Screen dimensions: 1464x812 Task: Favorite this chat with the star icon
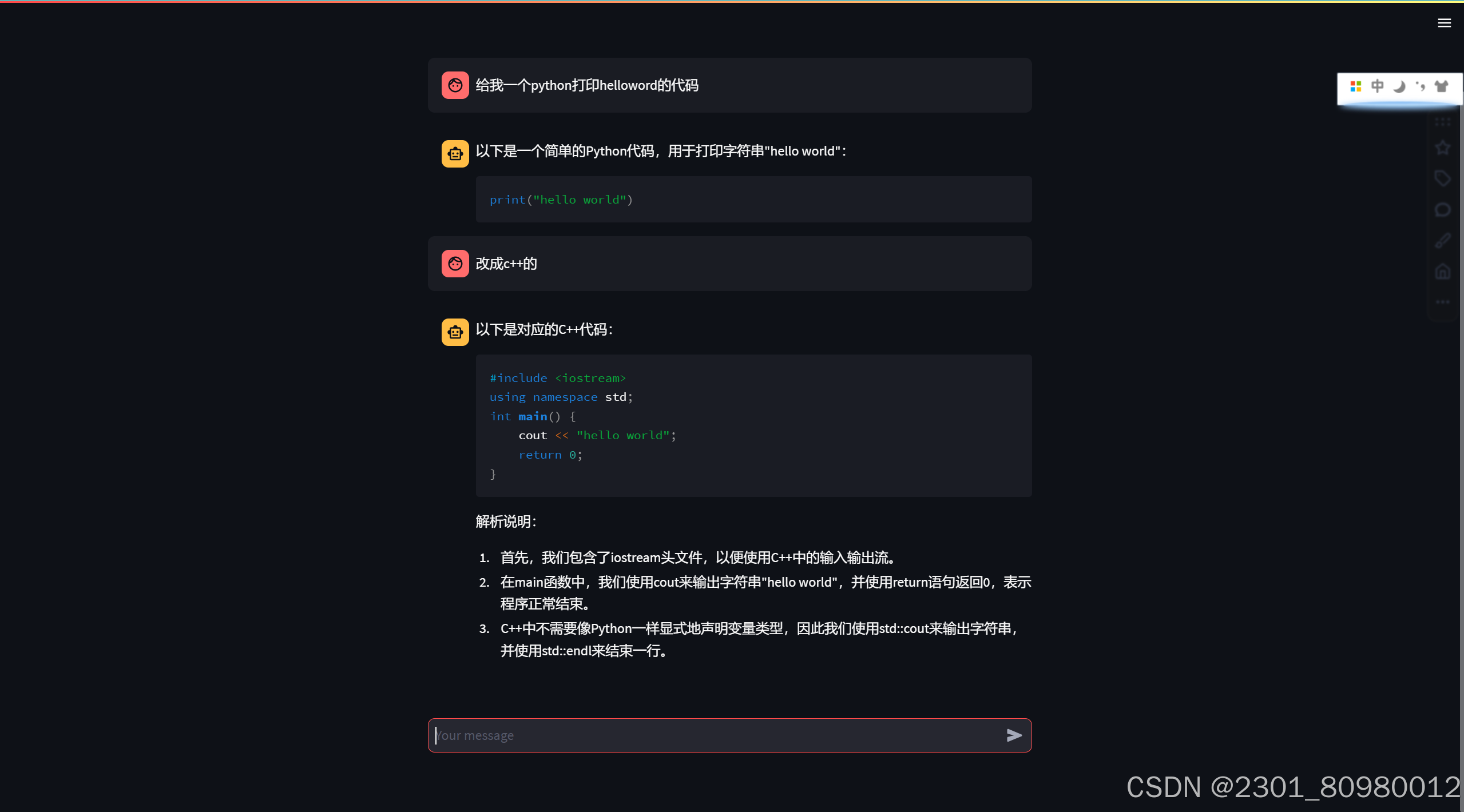(x=1442, y=147)
